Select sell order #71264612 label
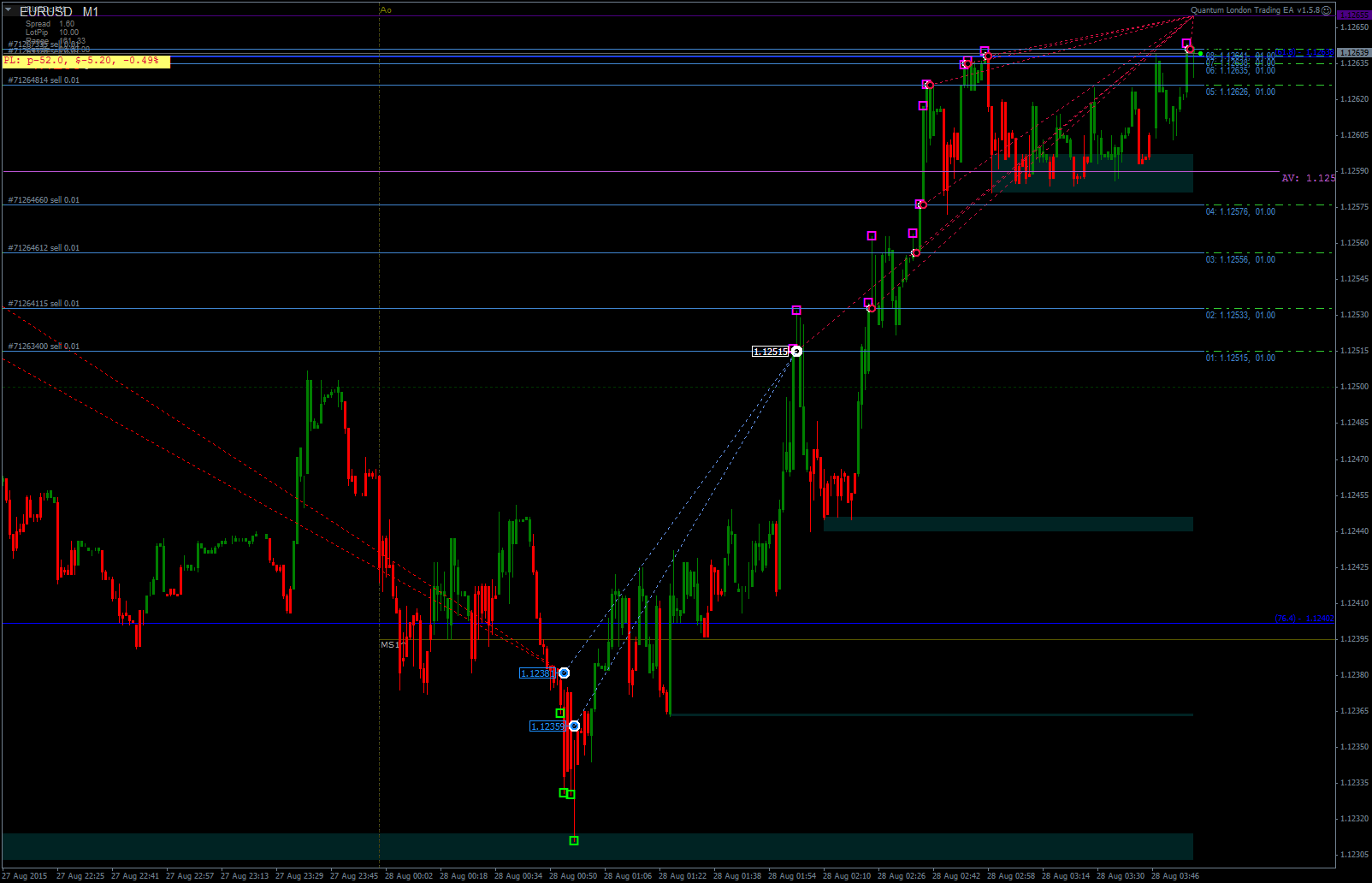1372x883 pixels. click(44, 248)
